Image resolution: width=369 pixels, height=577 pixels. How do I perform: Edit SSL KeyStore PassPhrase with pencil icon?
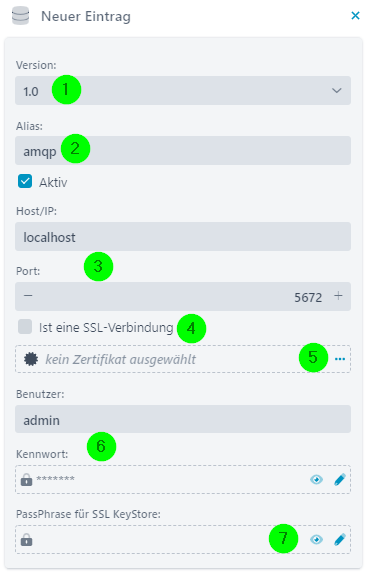(340, 539)
